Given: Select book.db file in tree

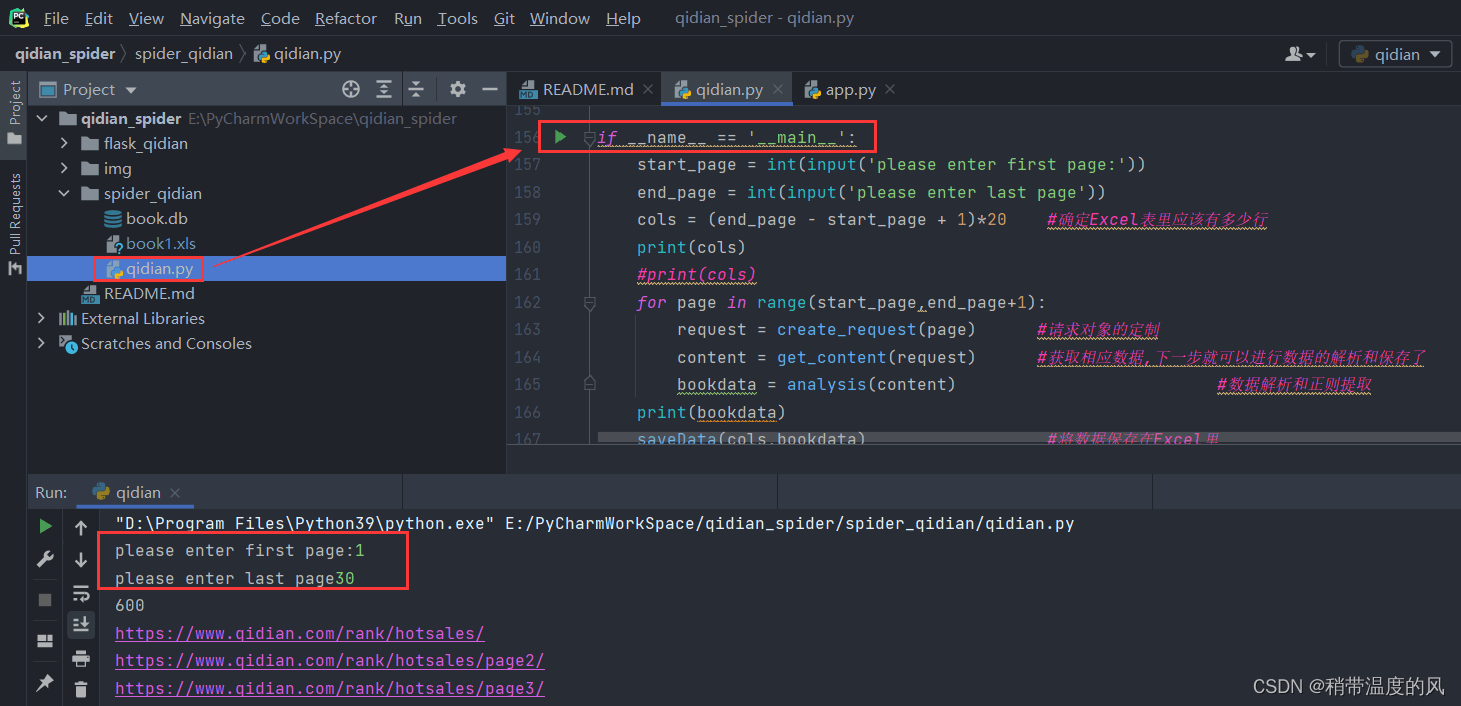Looking at the screenshot, I should point(156,218).
